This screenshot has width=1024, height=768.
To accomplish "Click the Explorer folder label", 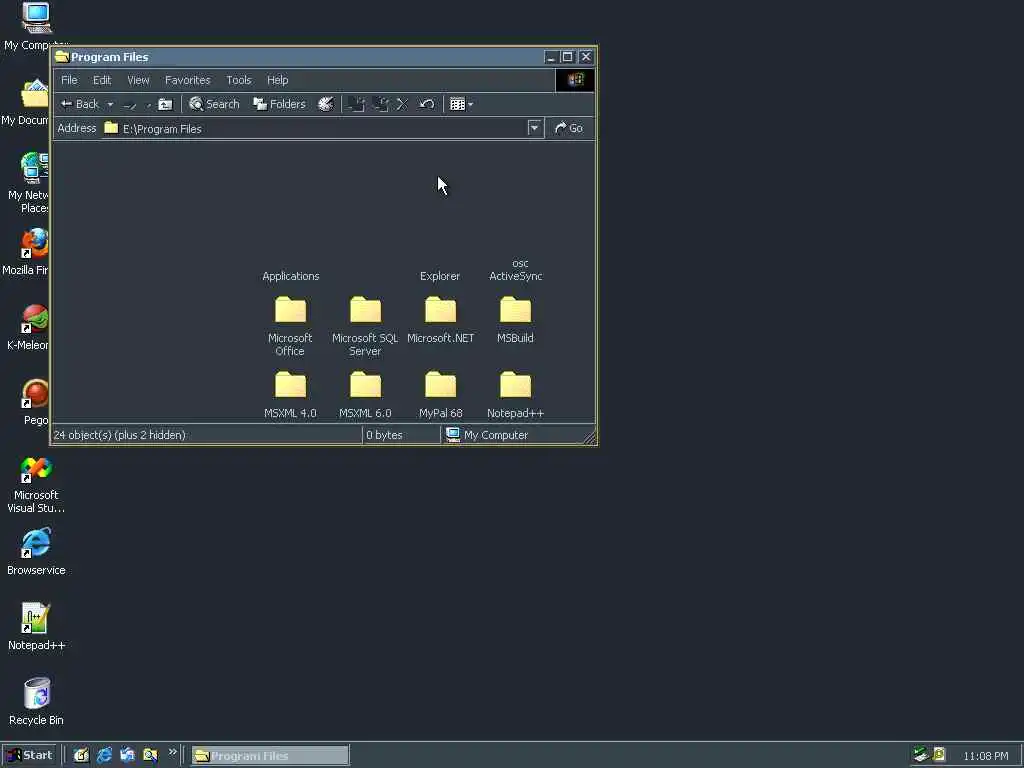I will coord(440,276).
